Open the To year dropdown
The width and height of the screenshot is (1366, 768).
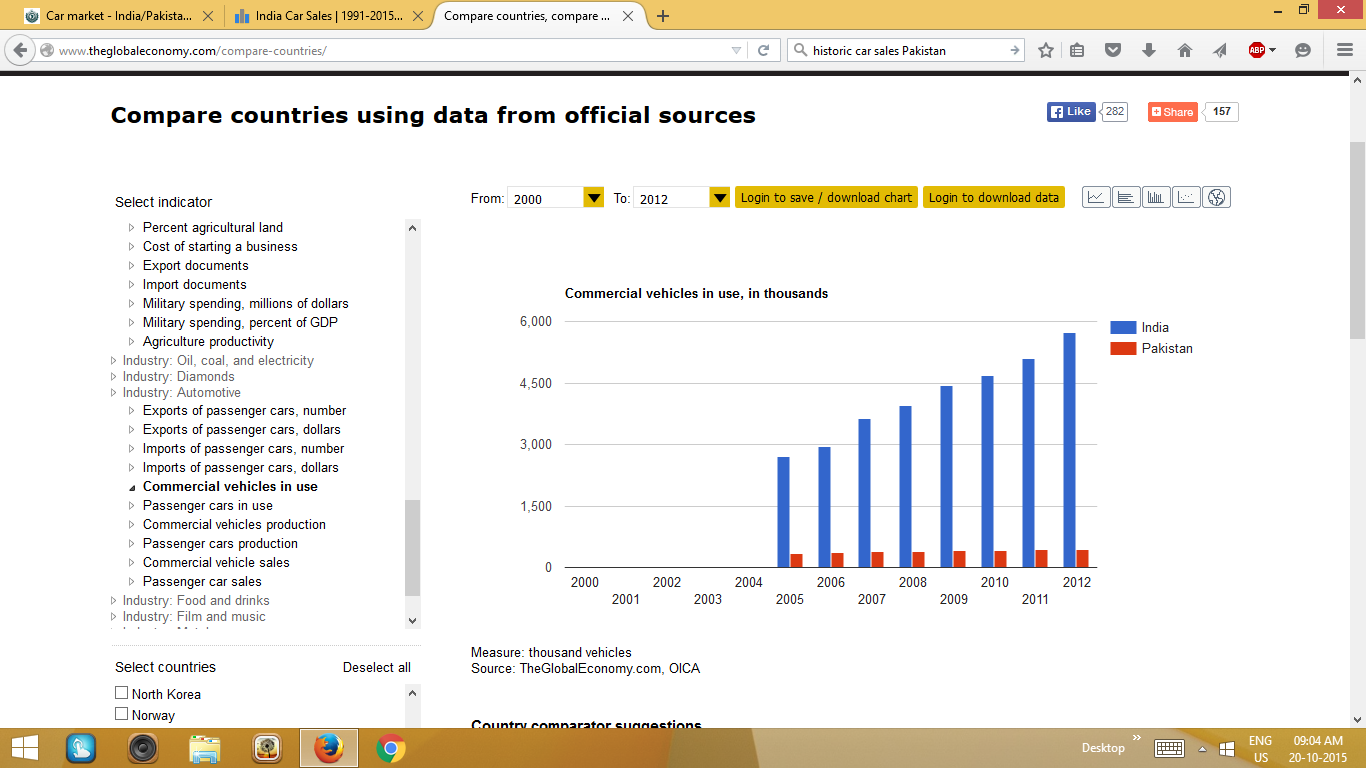(x=720, y=197)
